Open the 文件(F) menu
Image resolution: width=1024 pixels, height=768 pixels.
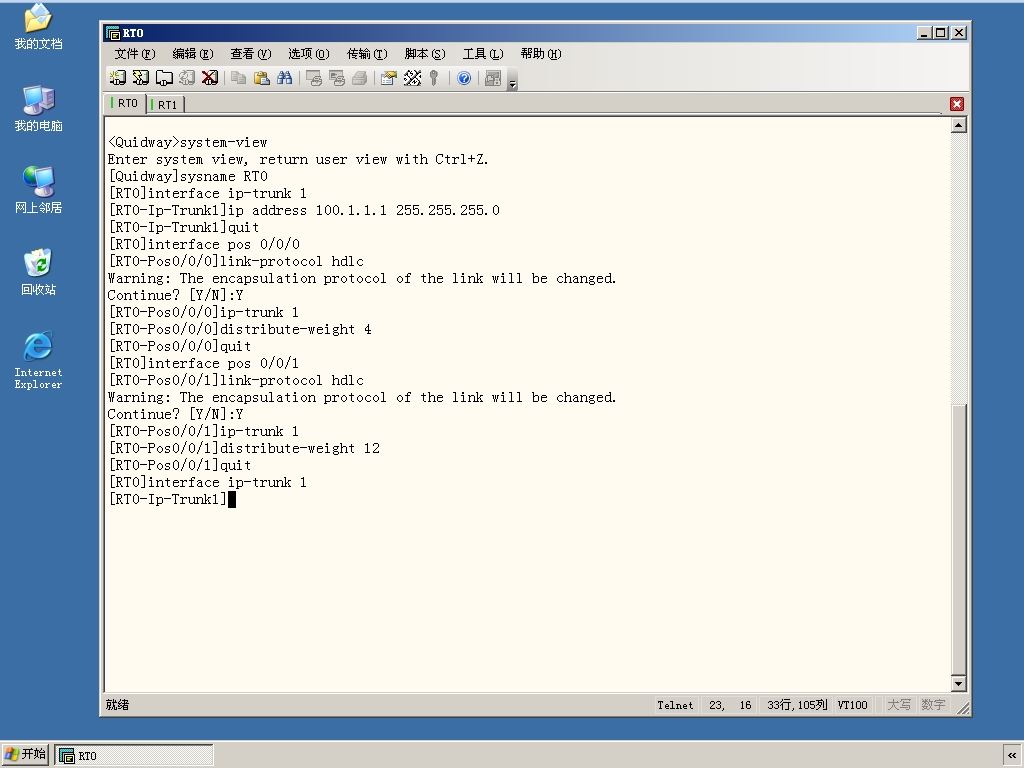pyautogui.click(x=135, y=54)
